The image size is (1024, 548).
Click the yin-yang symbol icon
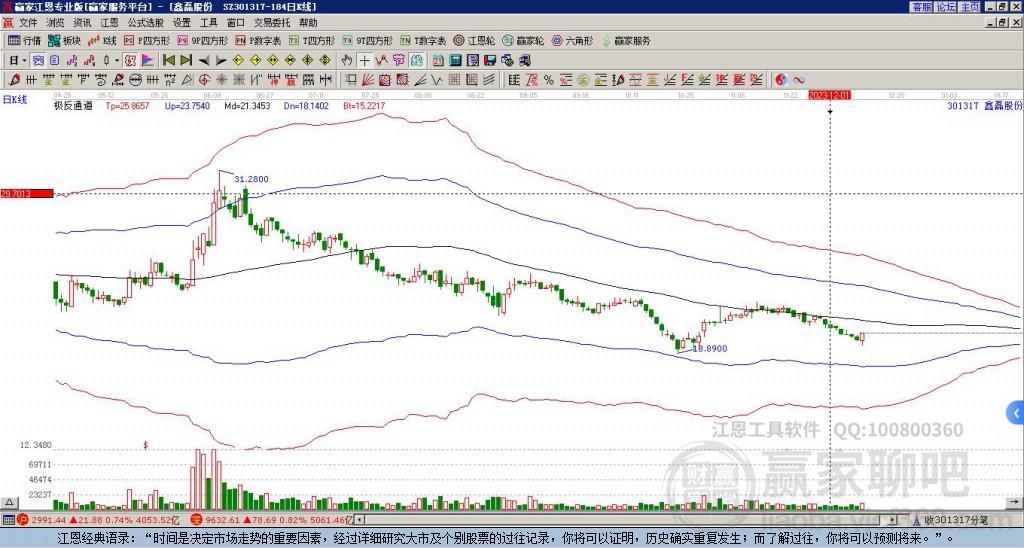(781, 80)
